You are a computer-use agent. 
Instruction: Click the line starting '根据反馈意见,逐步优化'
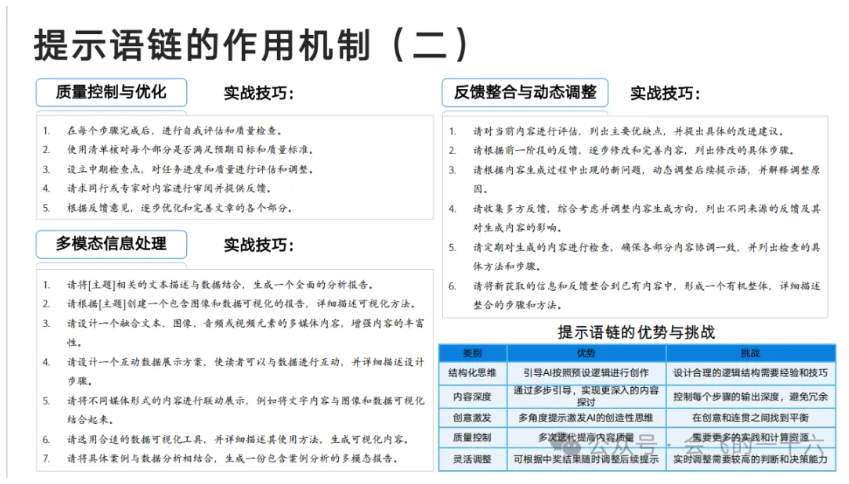(179, 208)
